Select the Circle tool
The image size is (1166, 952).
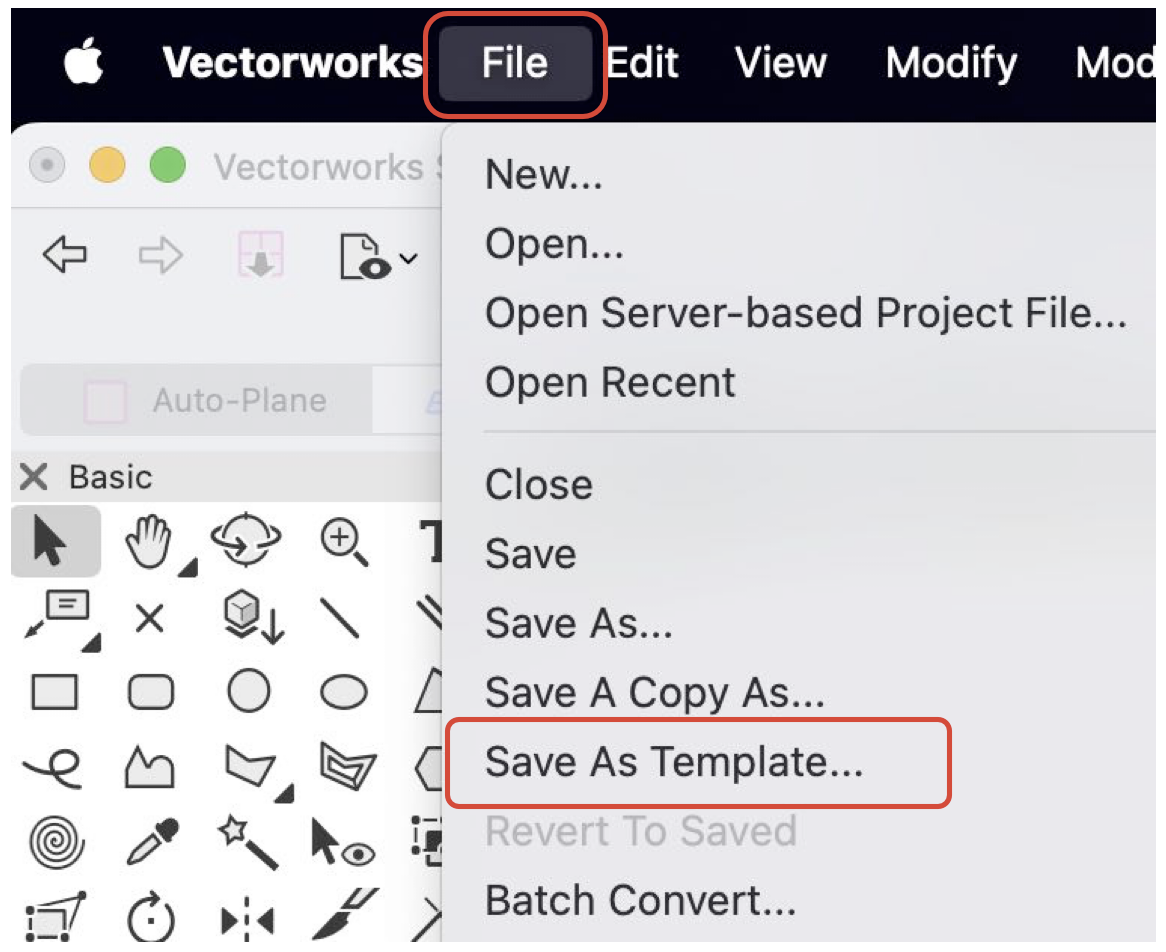(248, 692)
